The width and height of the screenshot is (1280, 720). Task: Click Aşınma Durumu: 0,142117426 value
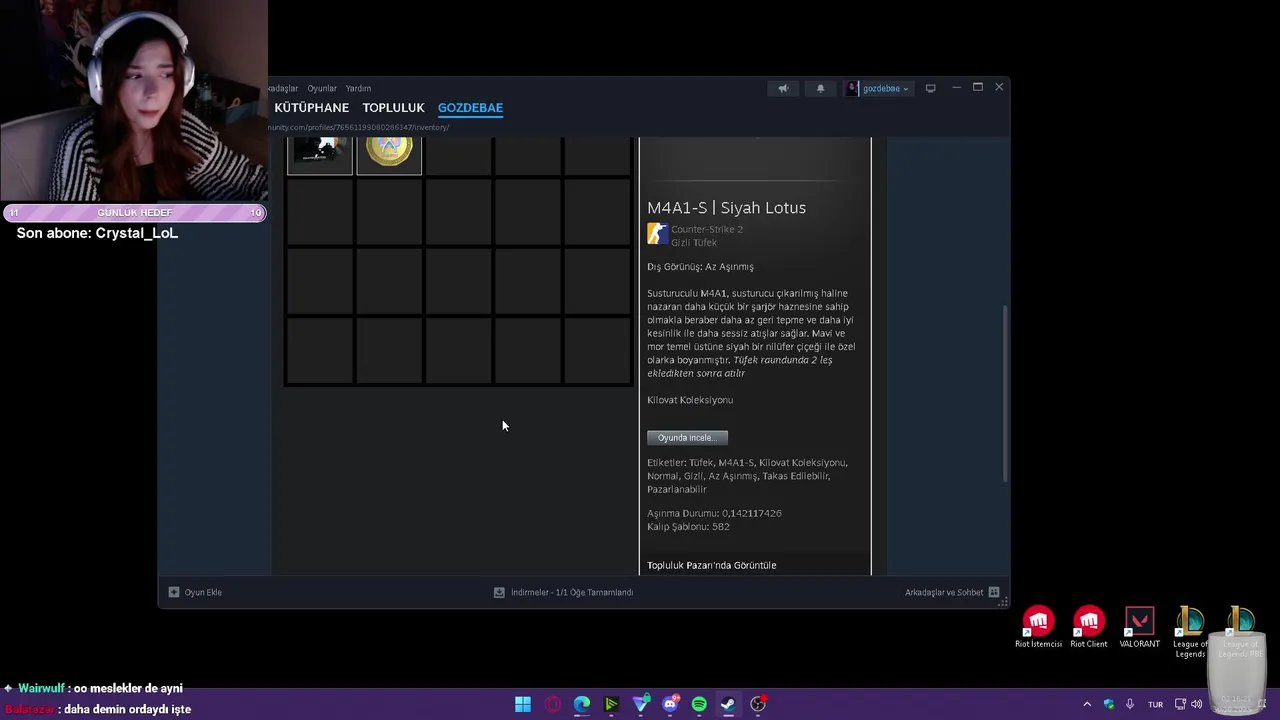(x=714, y=513)
